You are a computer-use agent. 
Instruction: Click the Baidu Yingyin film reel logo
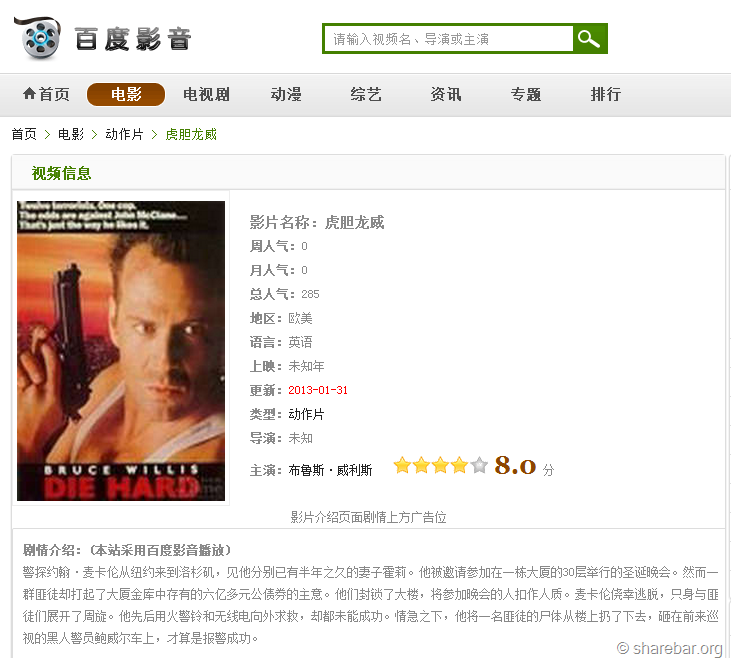pyautogui.click(x=38, y=39)
